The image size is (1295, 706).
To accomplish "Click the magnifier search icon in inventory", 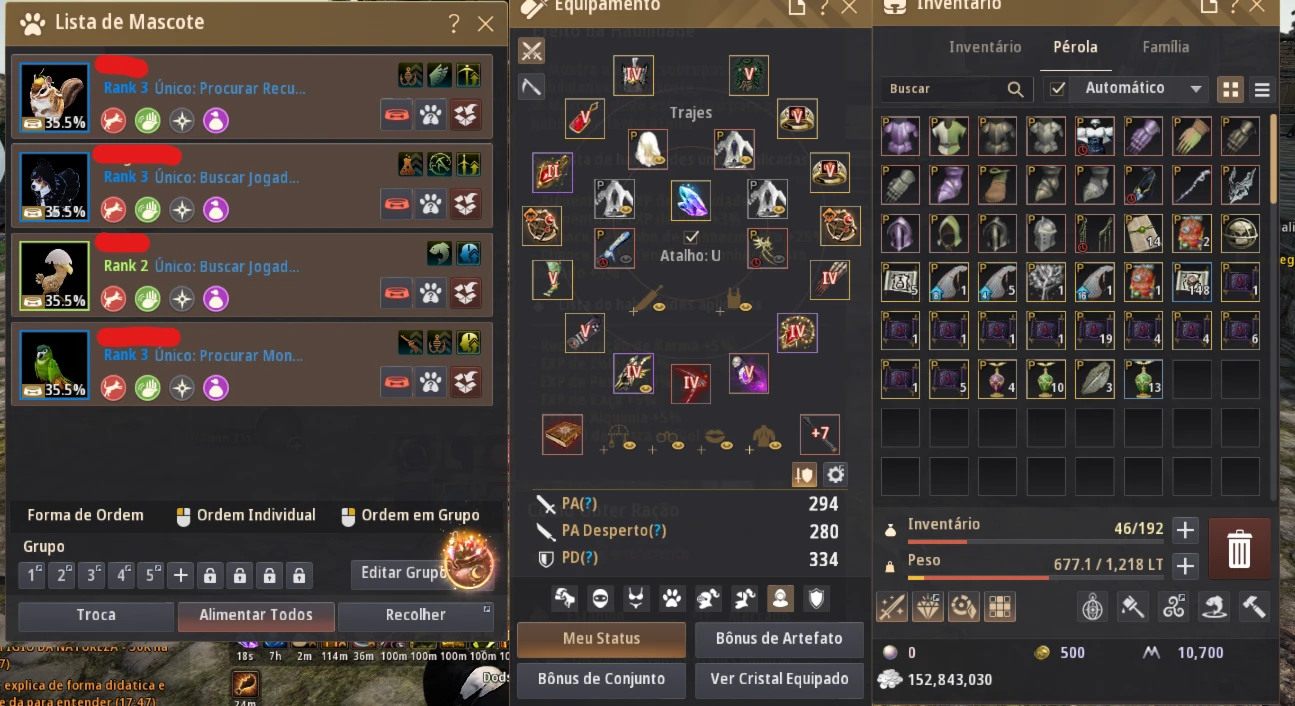I will [1015, 89].
